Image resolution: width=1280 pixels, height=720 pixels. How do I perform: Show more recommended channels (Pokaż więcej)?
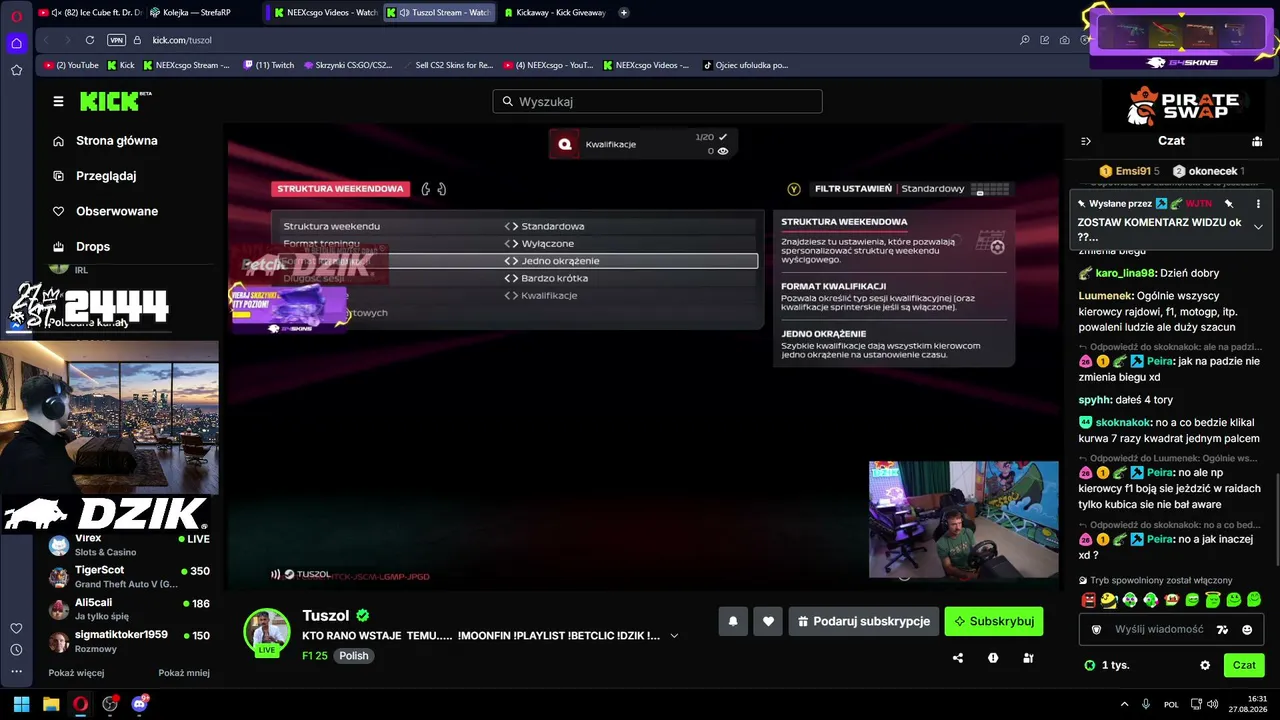[76, 673]
